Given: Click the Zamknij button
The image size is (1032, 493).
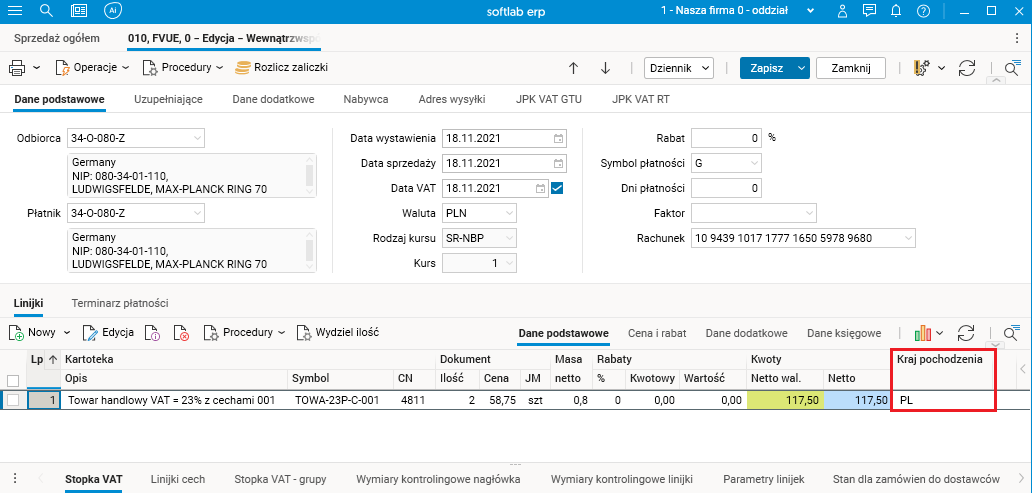Looking at the screenshot, I should point(851,68).
